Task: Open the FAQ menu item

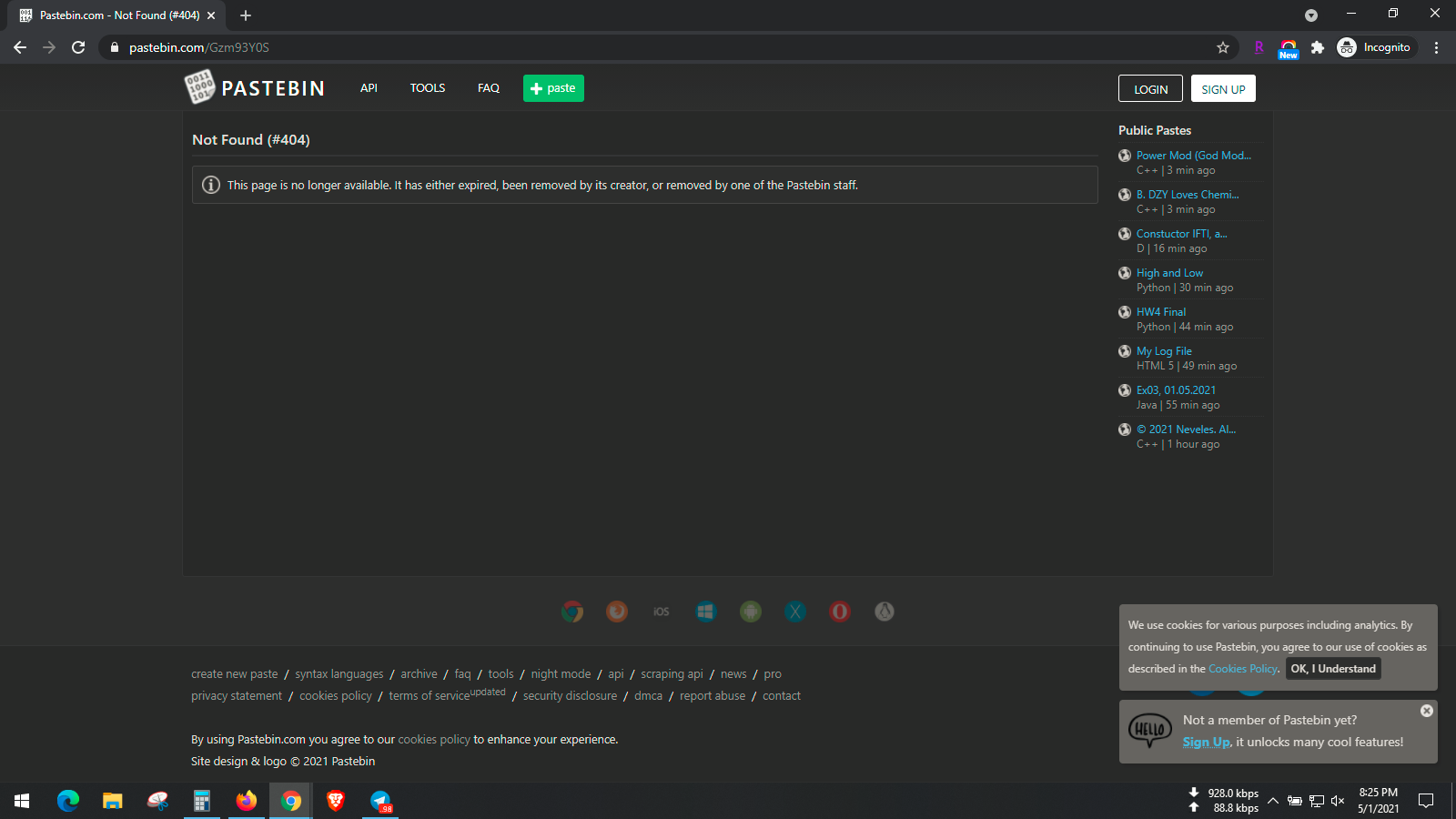Action: click(489, 88)
